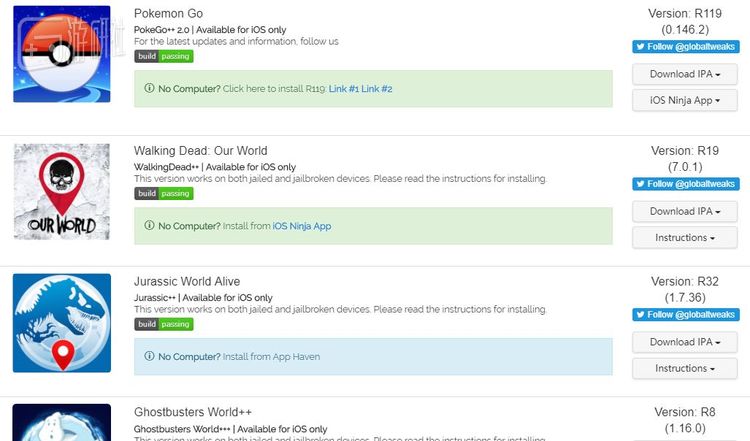
Task: Open Link #2 to install R119
Action: 377,89
